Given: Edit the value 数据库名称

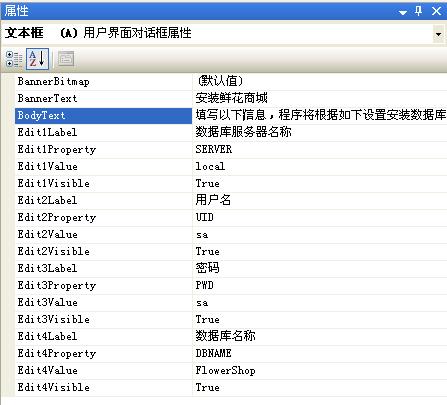Looking at the screenshot, I should (320, 336).
